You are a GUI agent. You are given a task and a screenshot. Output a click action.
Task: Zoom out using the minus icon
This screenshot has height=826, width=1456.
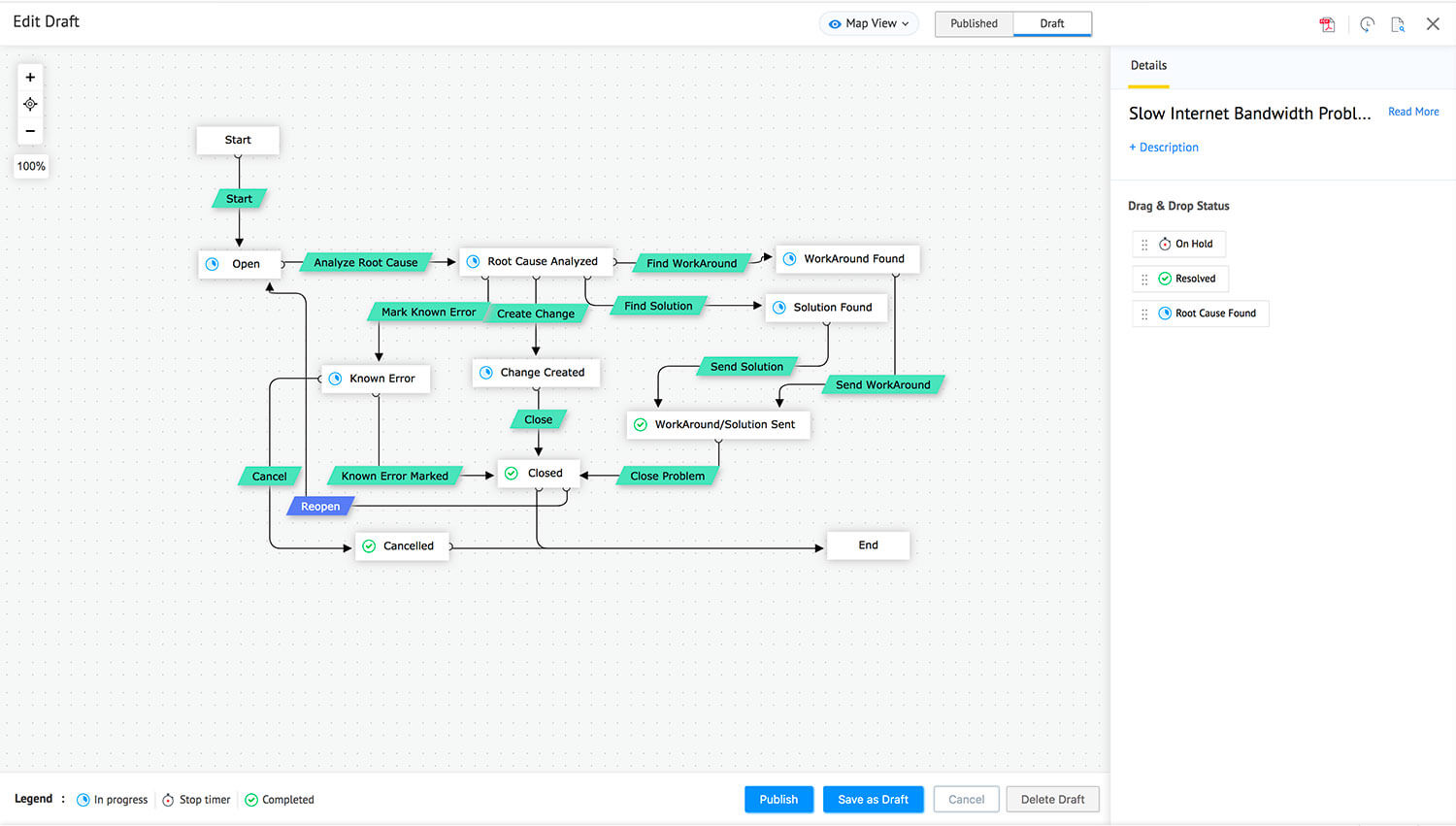(30, 130)
